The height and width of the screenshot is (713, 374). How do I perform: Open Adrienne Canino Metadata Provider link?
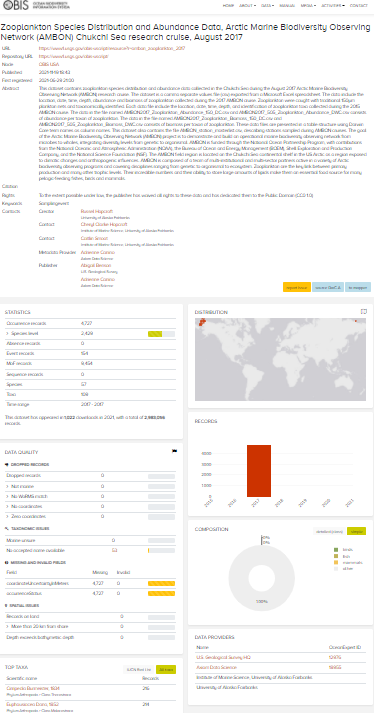coord(97,252)
